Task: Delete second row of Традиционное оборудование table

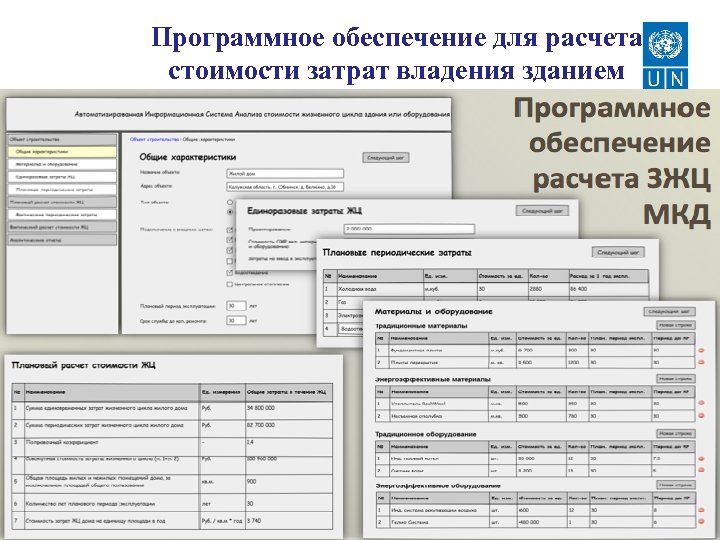Action: (x=701, y=470)
